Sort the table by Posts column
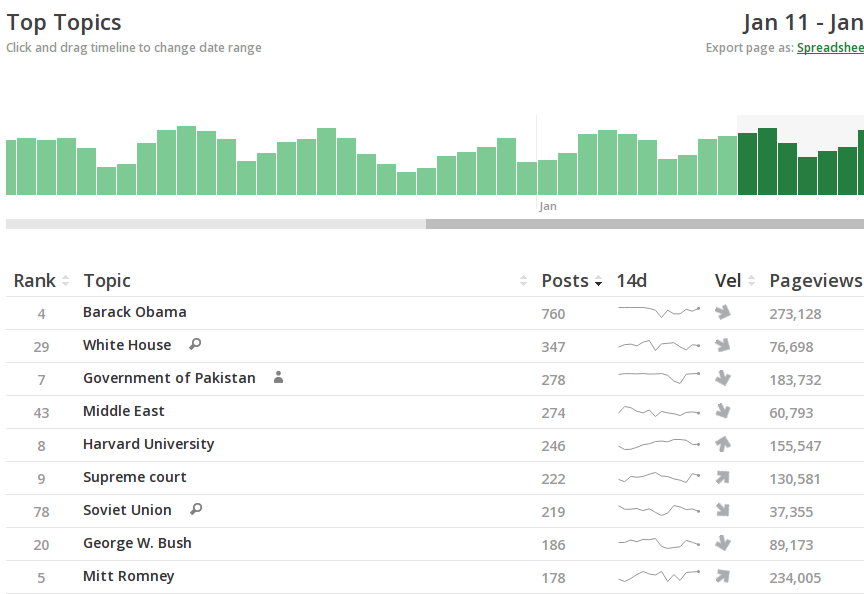Viewport: 864px width, 594px height. click(x=571, y=281)
